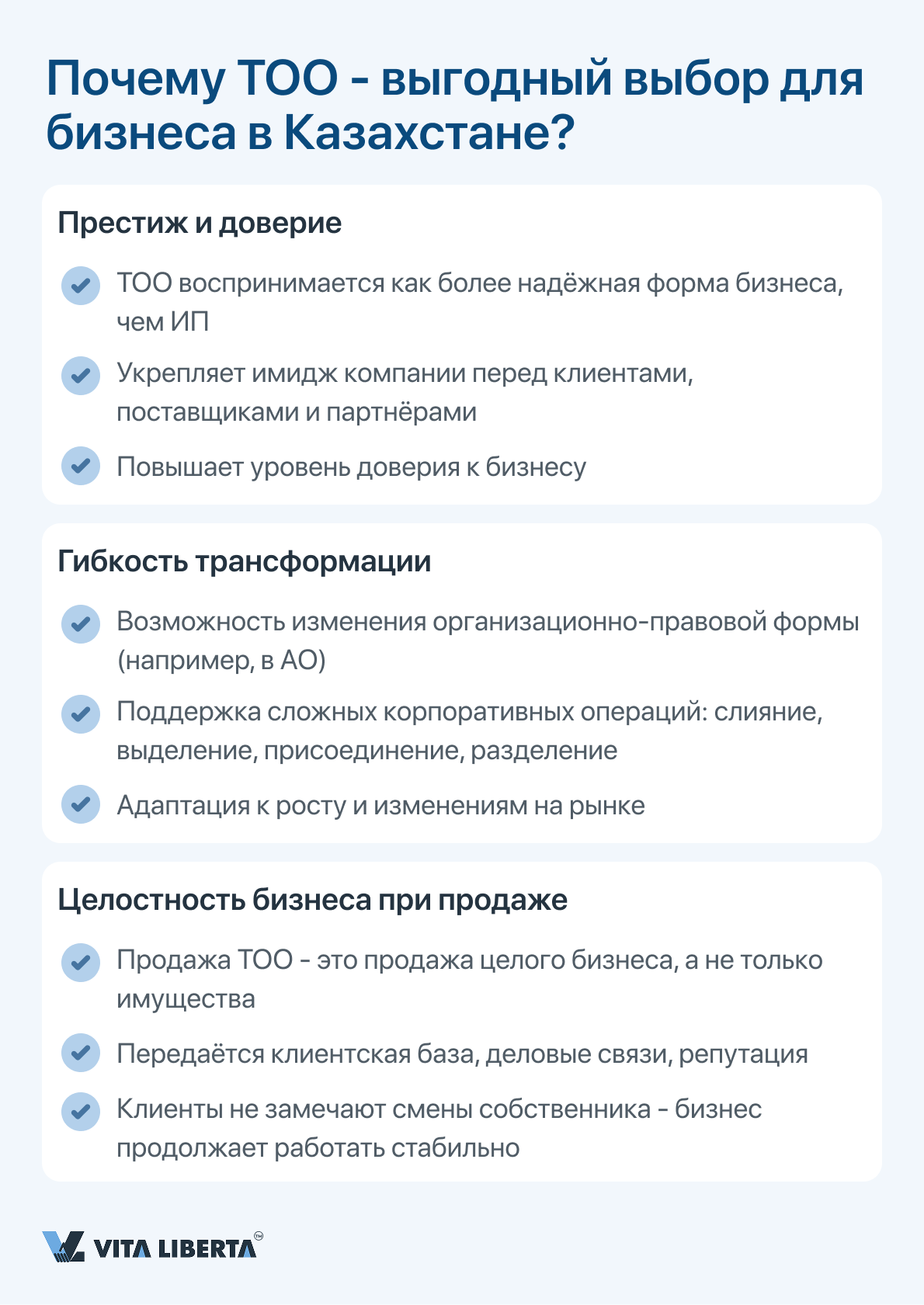Click the main title 'Почему ТОО - выгодный выбор'
Viewport: 924px width, 1305px height.
point(454,106)
